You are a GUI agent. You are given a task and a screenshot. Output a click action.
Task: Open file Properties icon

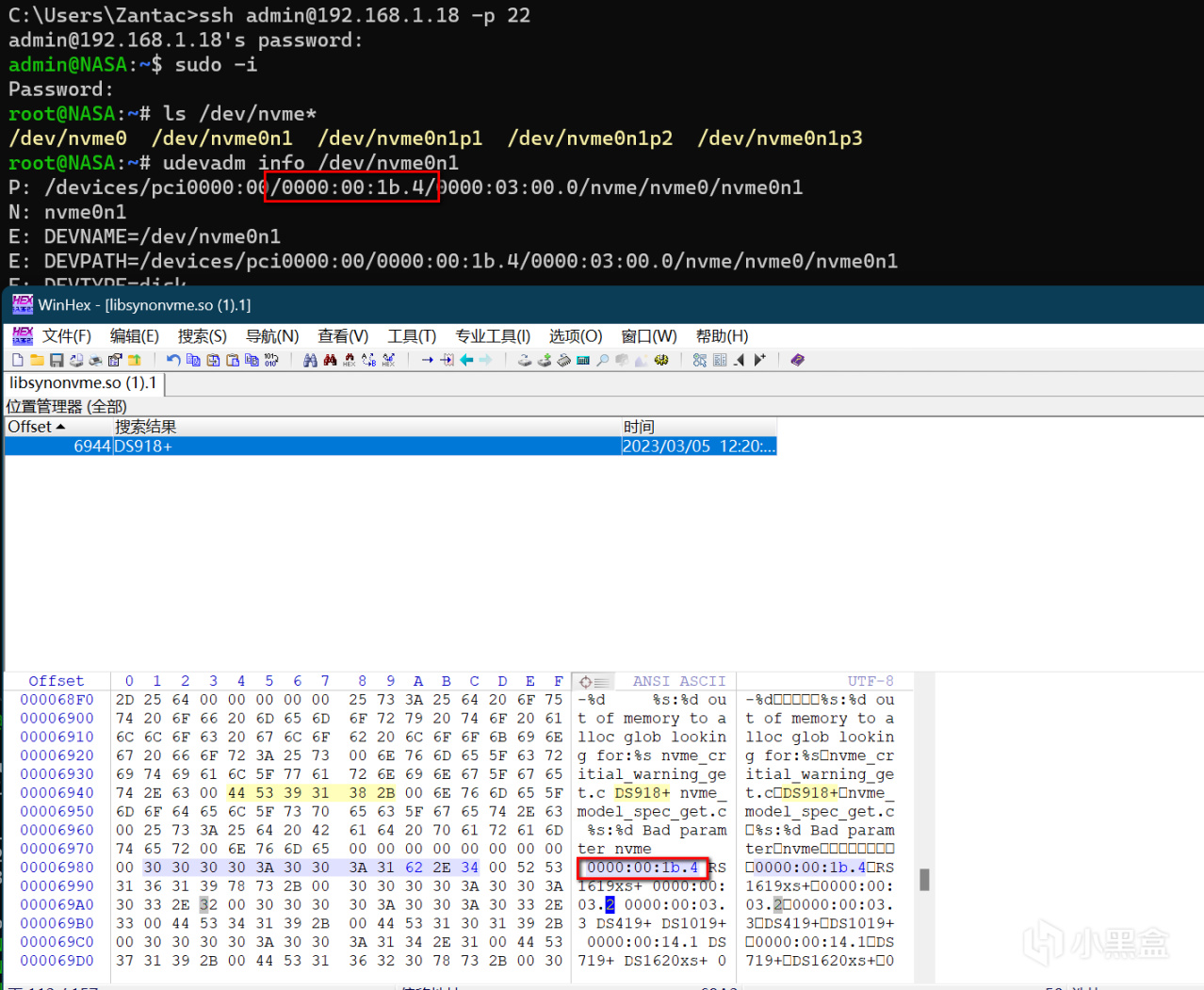[x=115, y=360]
